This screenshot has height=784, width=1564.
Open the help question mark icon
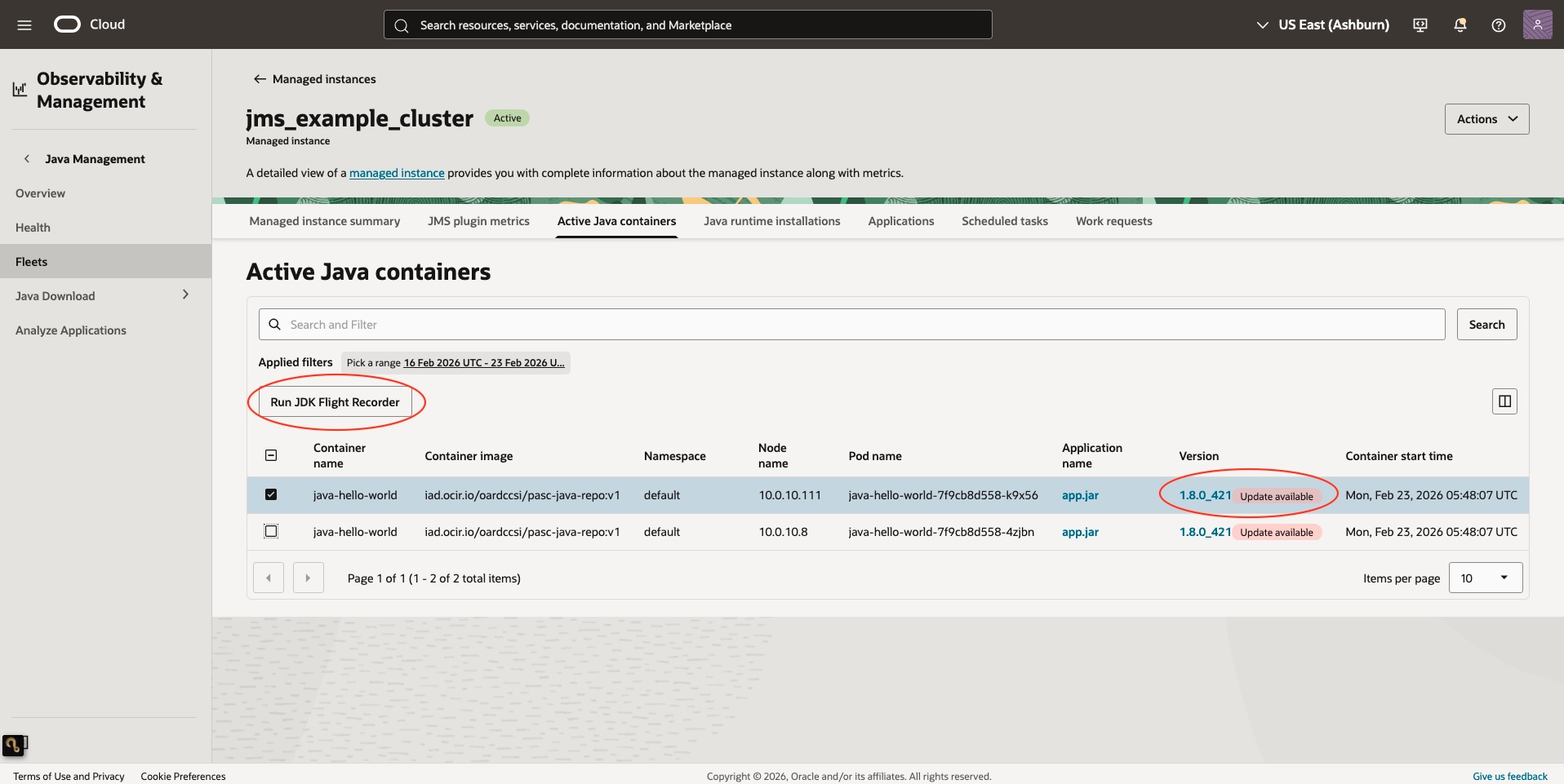tap(1499, 25)
